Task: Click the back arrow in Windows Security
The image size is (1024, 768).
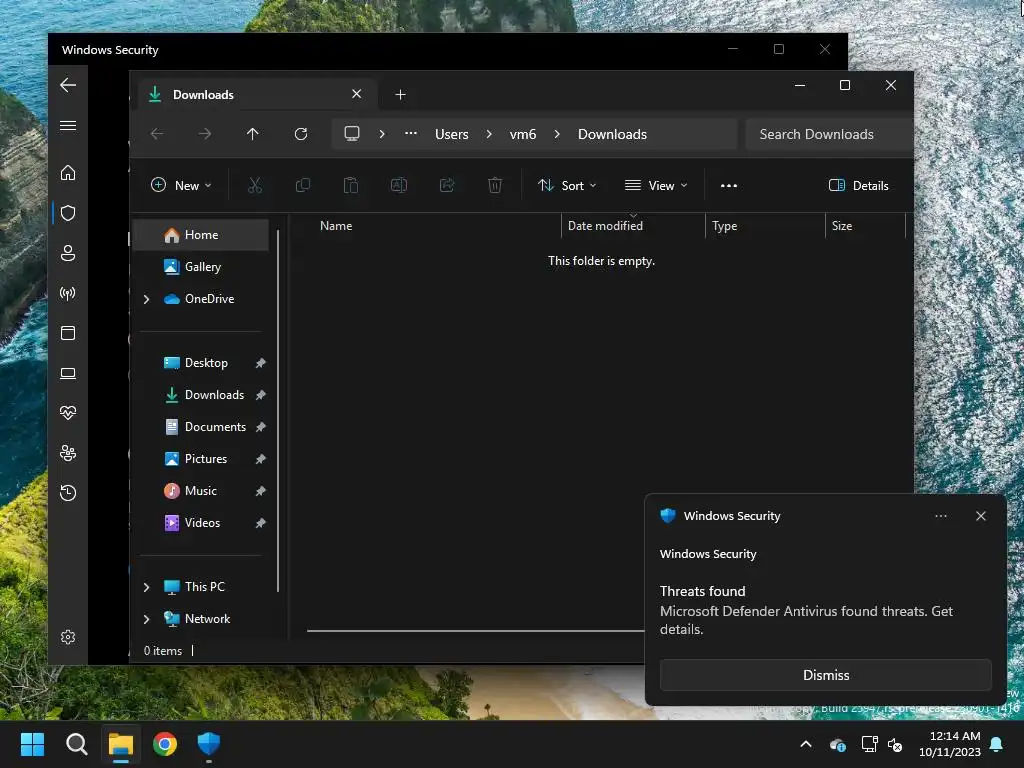Action: coord(68,85)
